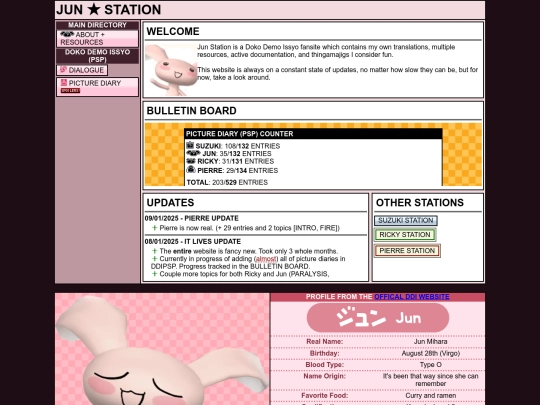540x405 pixels.
Task: Click the waving Jun rabbit image in Welcome
Action: coord(171,70)
